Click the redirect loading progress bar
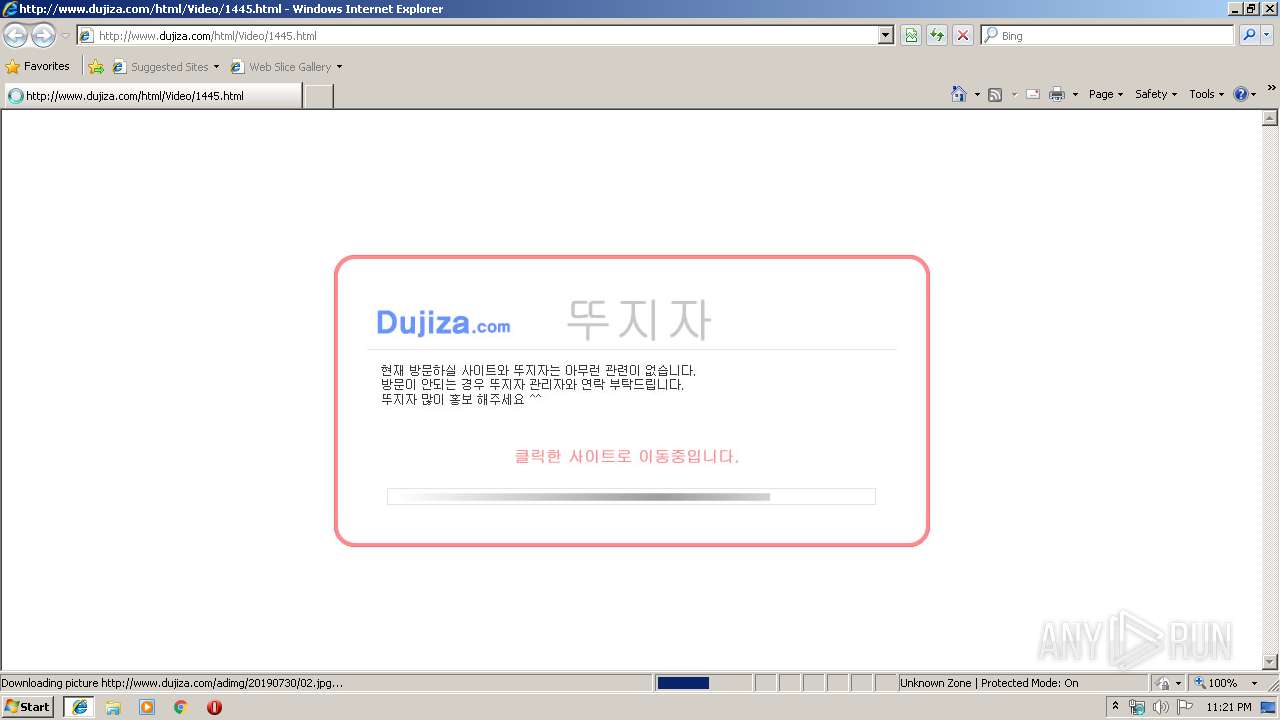1280x720 pixels. click(631, 497)
